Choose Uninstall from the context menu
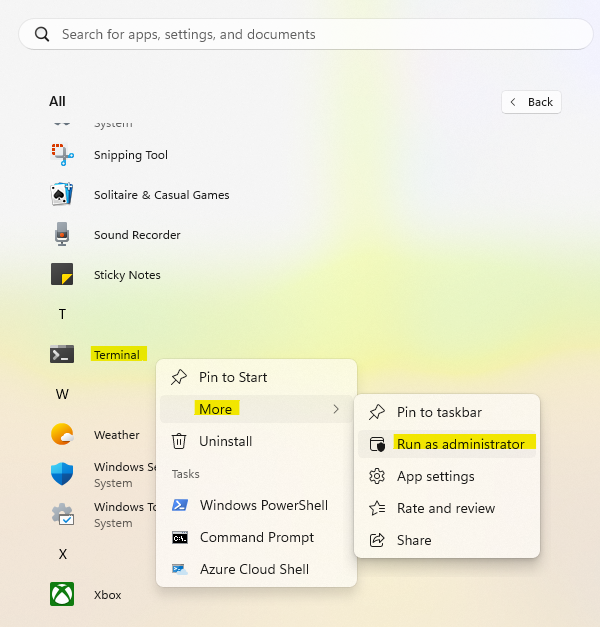The height and width of the screenshot is (627, 600). coord(256,441)
